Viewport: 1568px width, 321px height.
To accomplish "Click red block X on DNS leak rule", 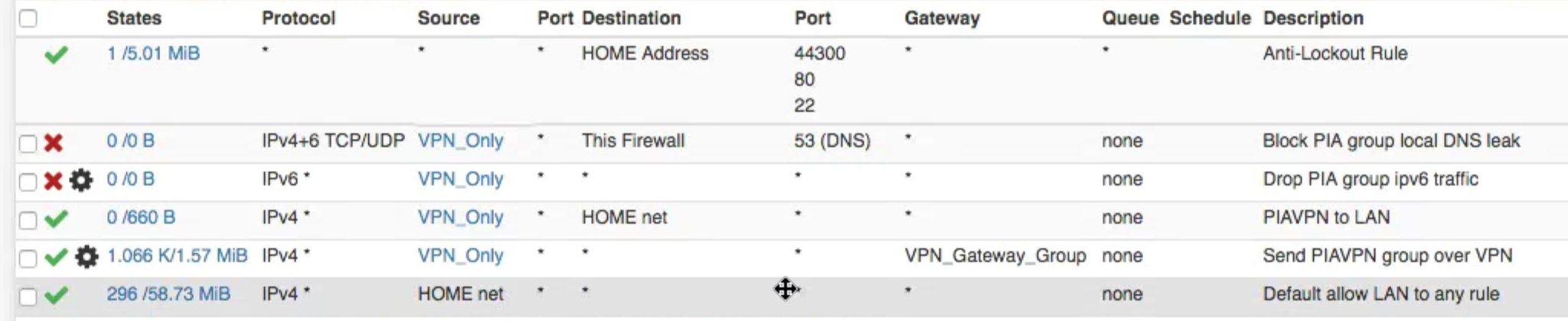I will point(54,142).
